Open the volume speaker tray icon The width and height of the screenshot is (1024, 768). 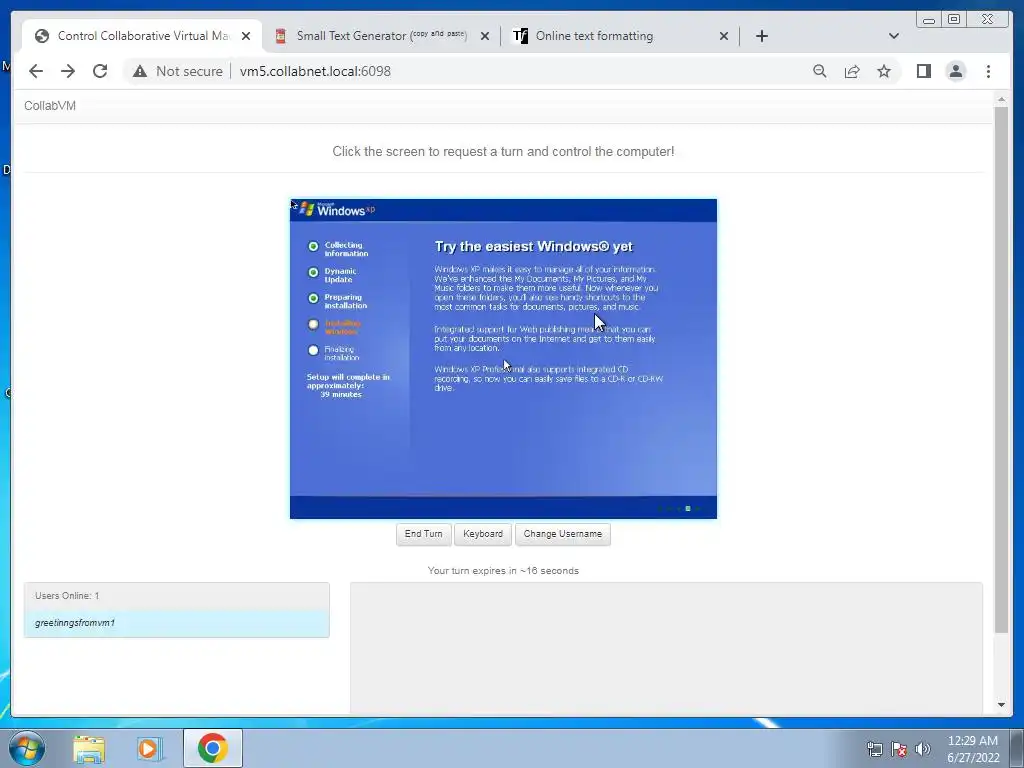923,749
